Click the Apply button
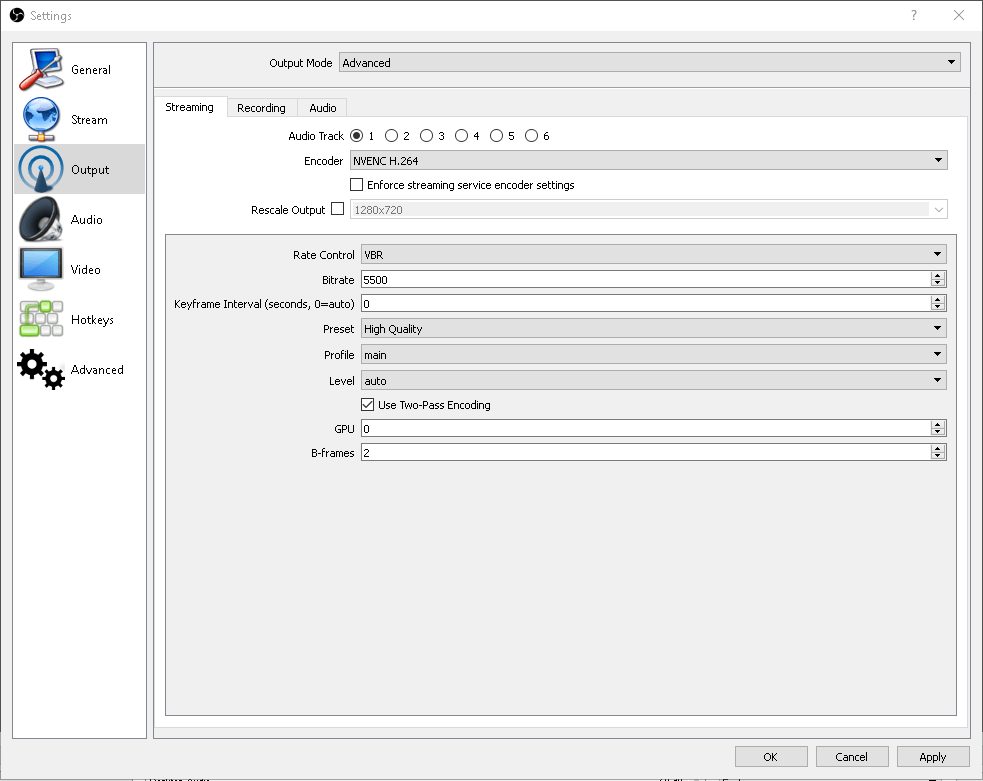Screen dimensions: 983x781 pos(933,756)
